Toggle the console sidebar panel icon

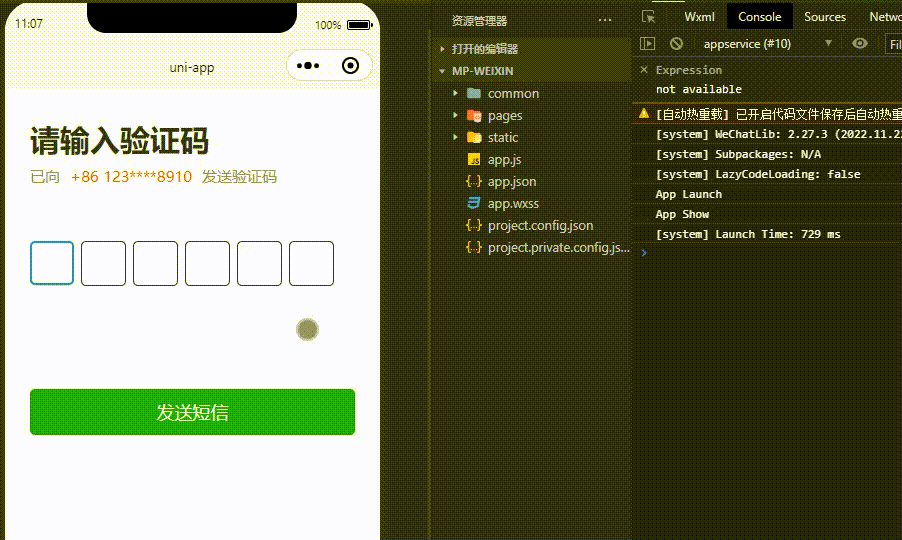648,44
